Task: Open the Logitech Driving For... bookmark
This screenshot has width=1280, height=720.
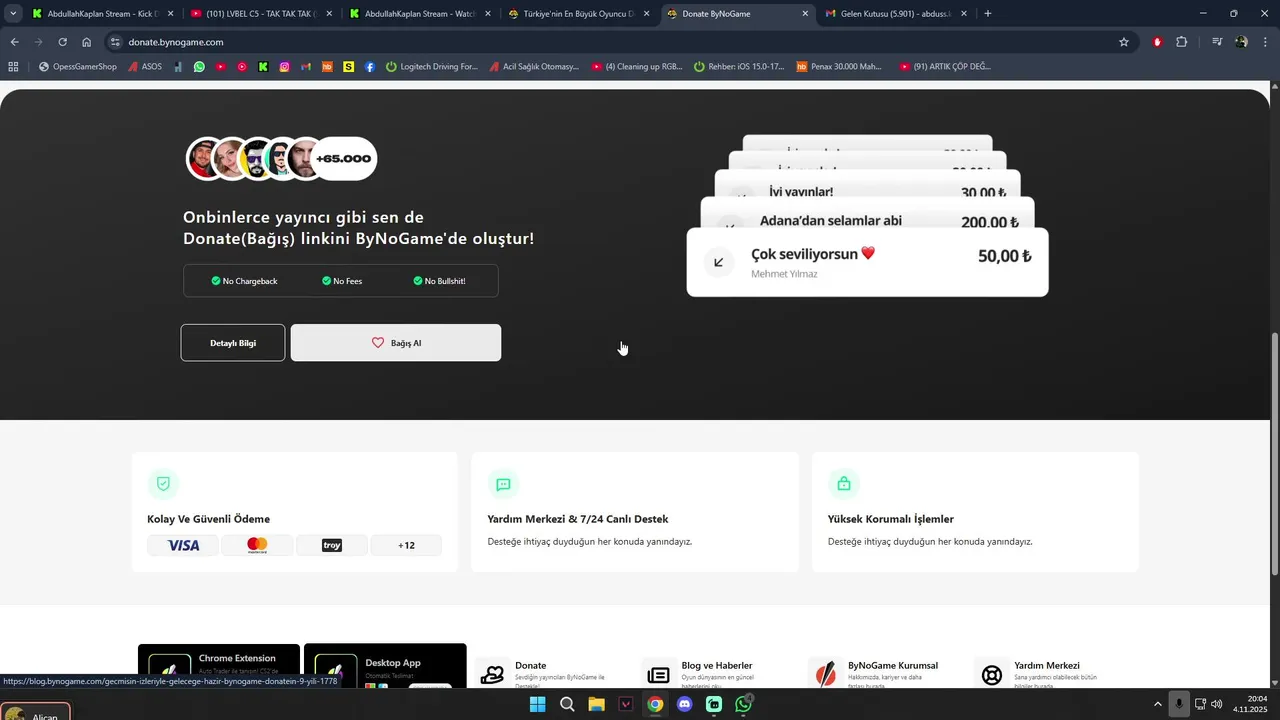Action: (x=432, y=67)
